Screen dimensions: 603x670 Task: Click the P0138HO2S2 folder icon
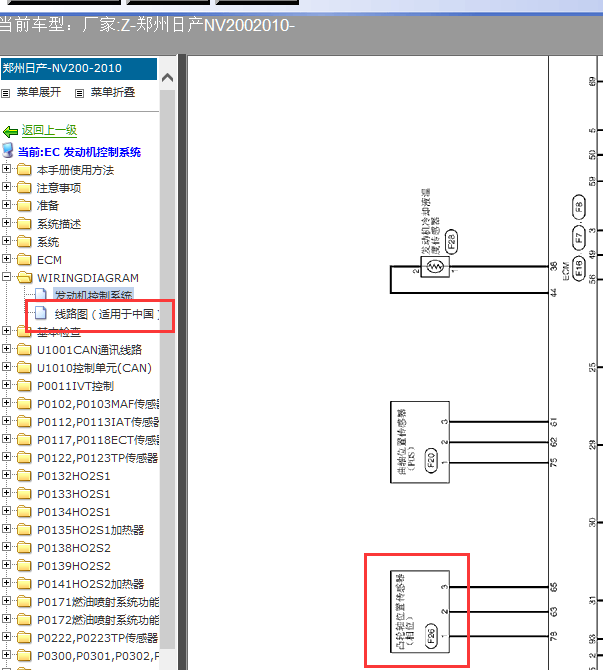tap(24, 547)
